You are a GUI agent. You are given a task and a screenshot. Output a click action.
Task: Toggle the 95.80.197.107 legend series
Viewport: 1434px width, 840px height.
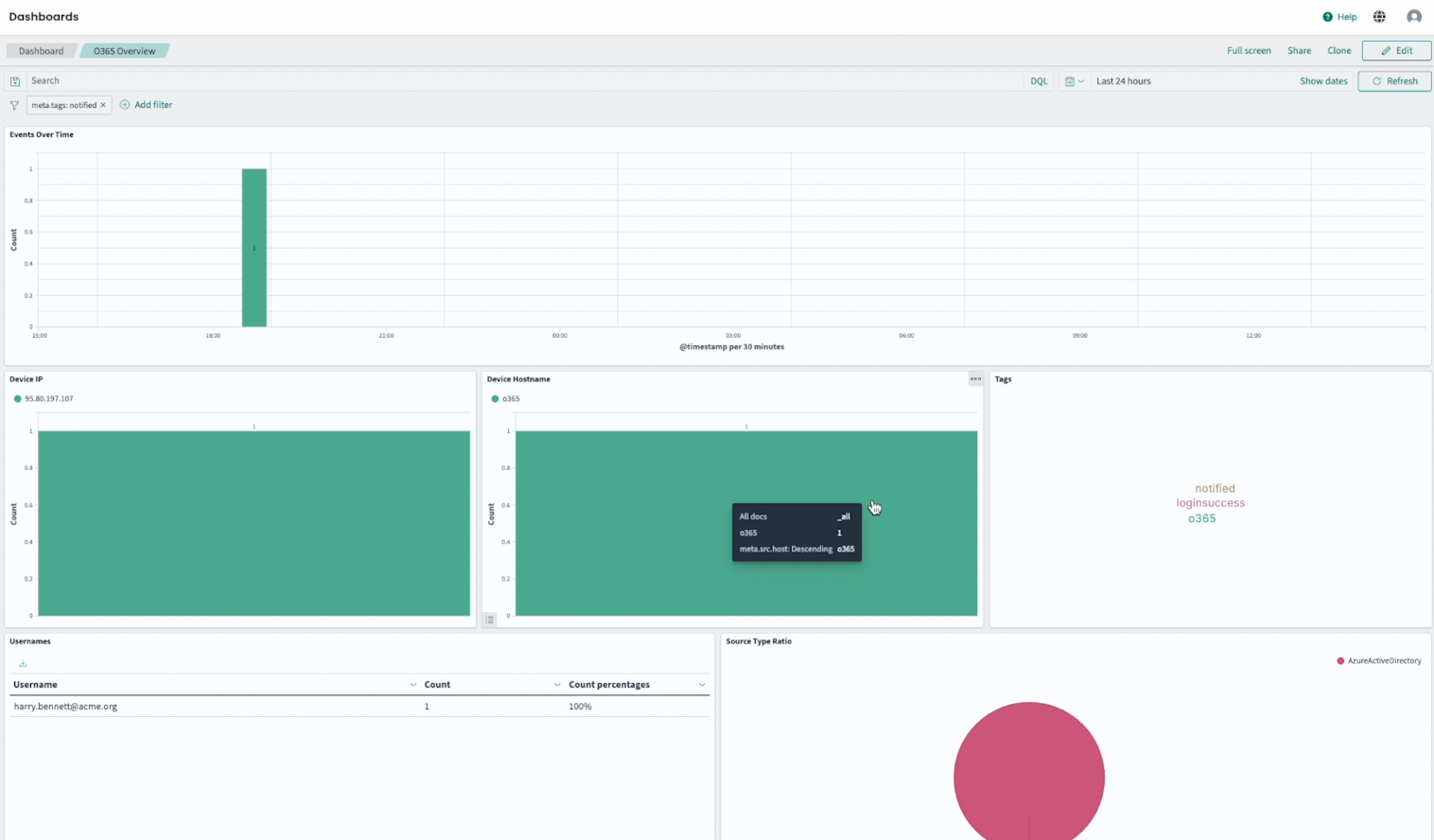click(44, 399)
